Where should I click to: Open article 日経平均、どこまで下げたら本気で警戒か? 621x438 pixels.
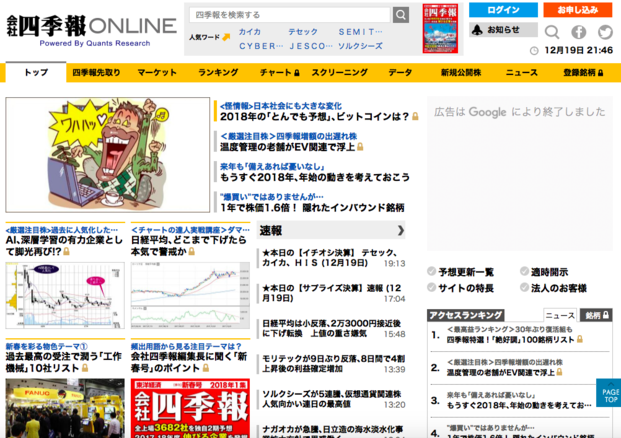pyautogui.click(x=189, y=246)
